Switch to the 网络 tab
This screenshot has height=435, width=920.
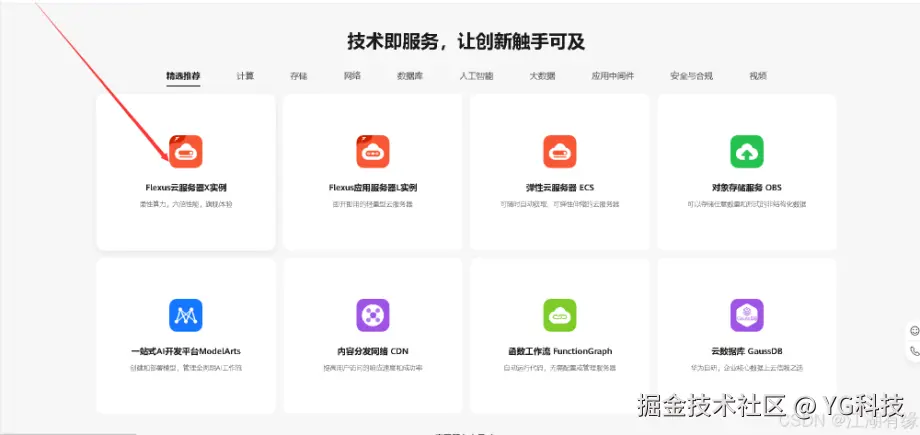(x=352, y=76)
